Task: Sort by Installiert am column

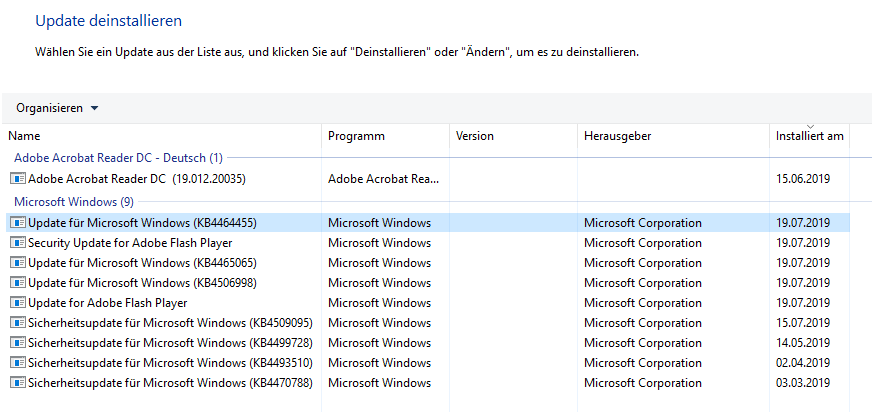Action: point(809,136)
